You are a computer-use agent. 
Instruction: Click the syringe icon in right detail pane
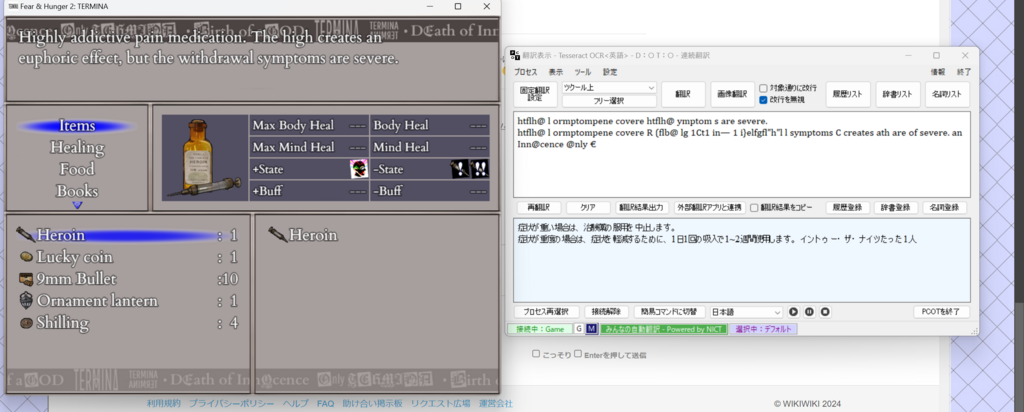click(278, 235)
